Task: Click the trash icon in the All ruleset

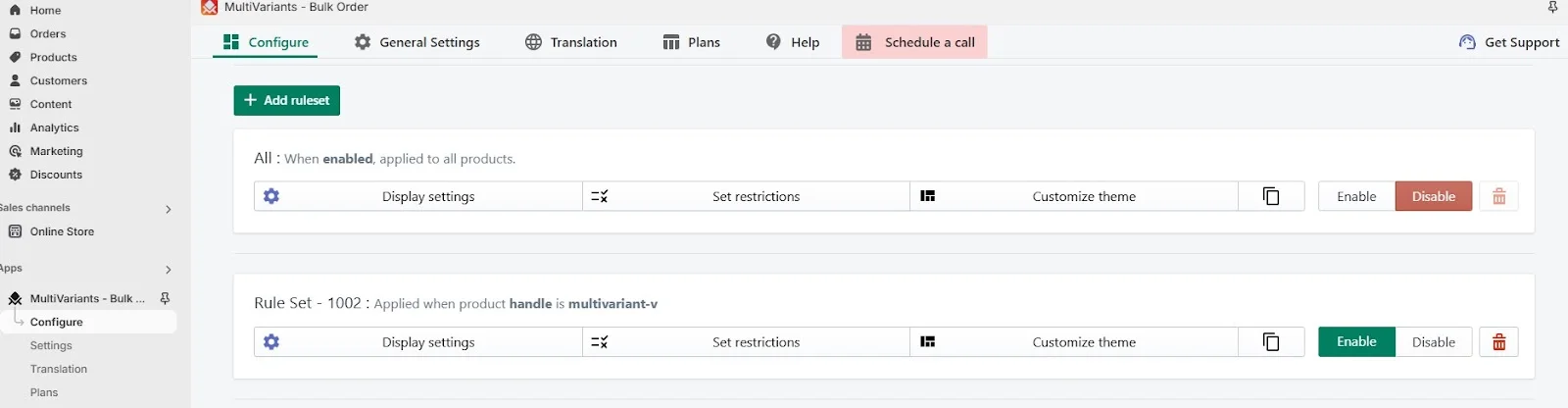Action: click(1498, 196)
